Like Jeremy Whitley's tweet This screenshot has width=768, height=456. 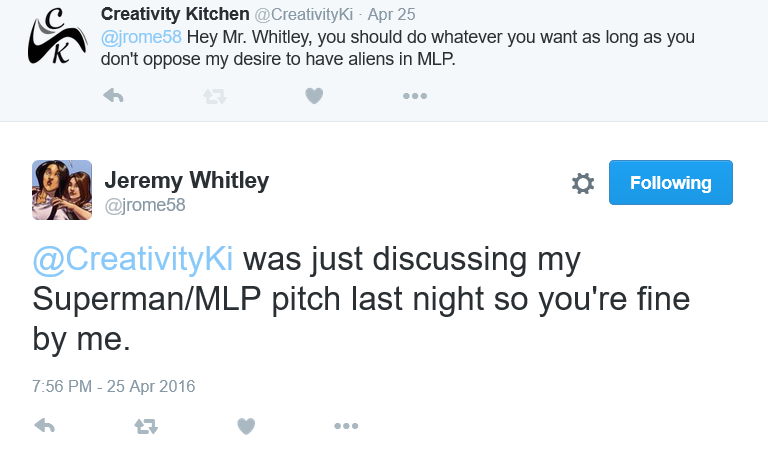point(246,426)
